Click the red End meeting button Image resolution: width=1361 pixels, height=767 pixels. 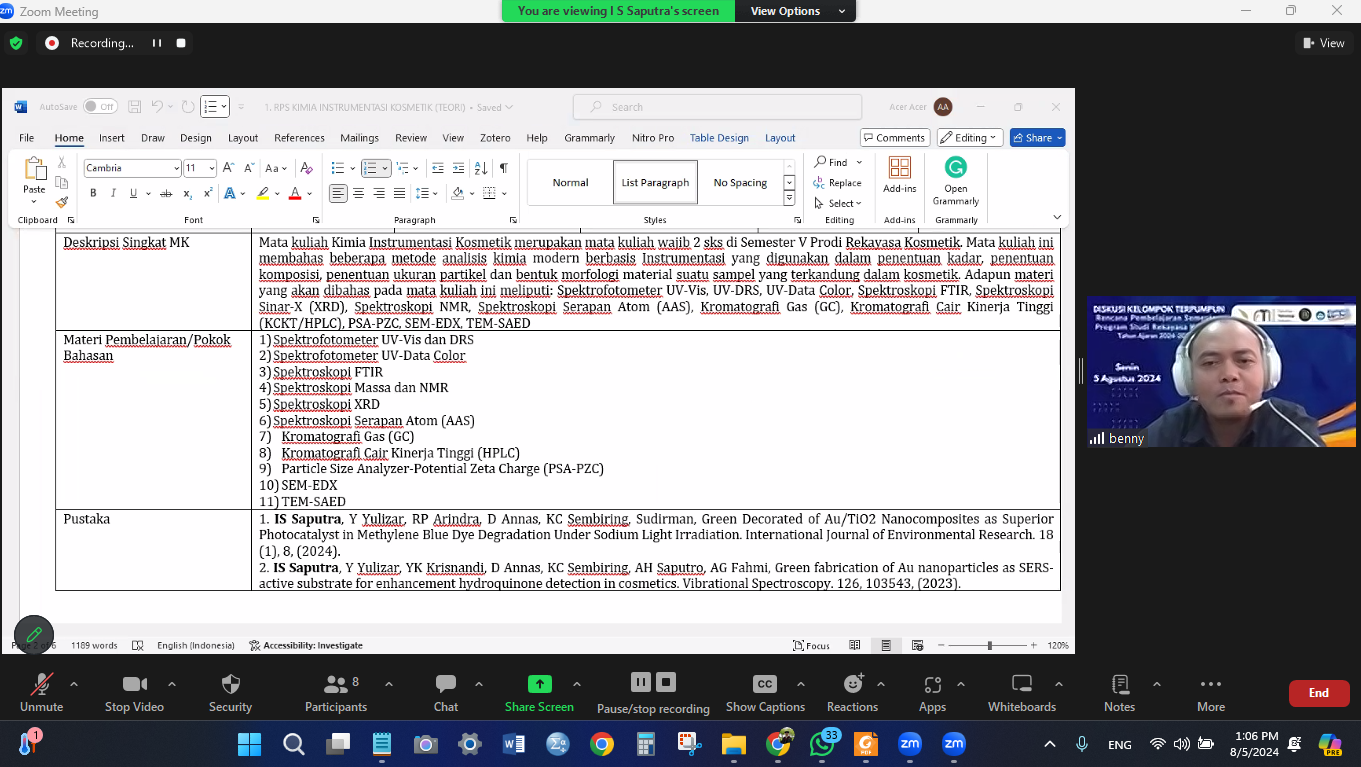(x=1318, y=693)
